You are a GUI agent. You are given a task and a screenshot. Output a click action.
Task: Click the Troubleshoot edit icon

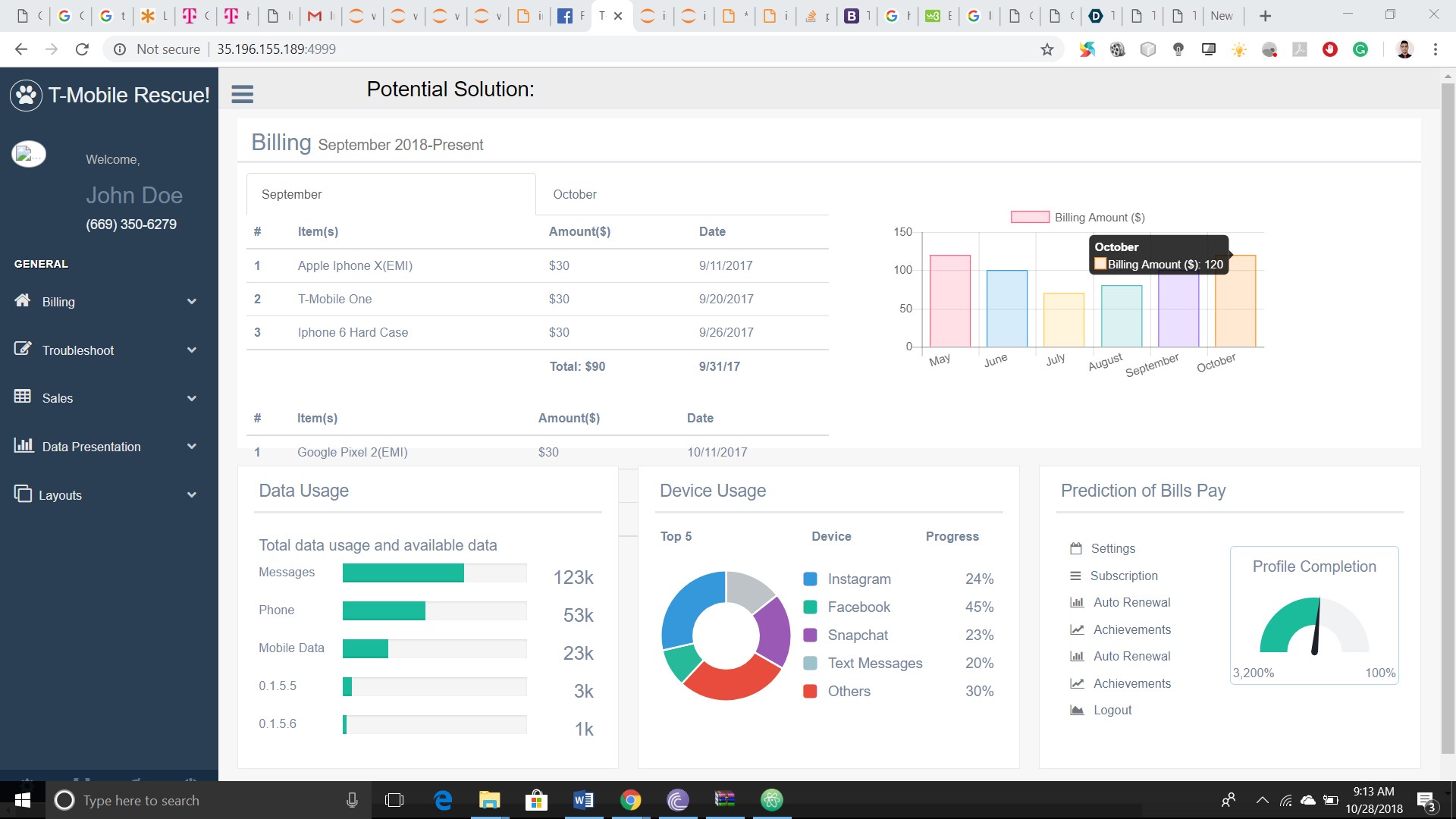point(23,349)
